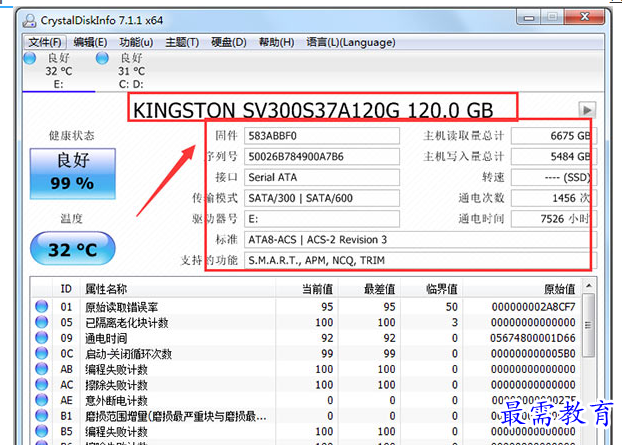Click the 良好 99 % health status button
The height and width of the screenshot is (445, 622).
pyautogui.click(x=73, y=173)
